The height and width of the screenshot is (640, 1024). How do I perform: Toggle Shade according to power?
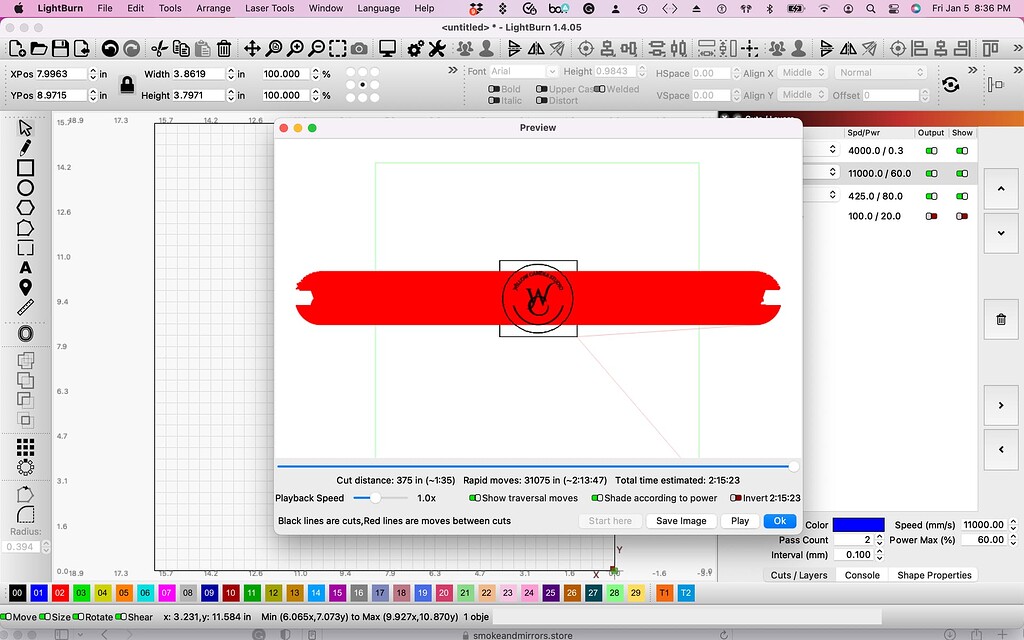click(597, 498)
